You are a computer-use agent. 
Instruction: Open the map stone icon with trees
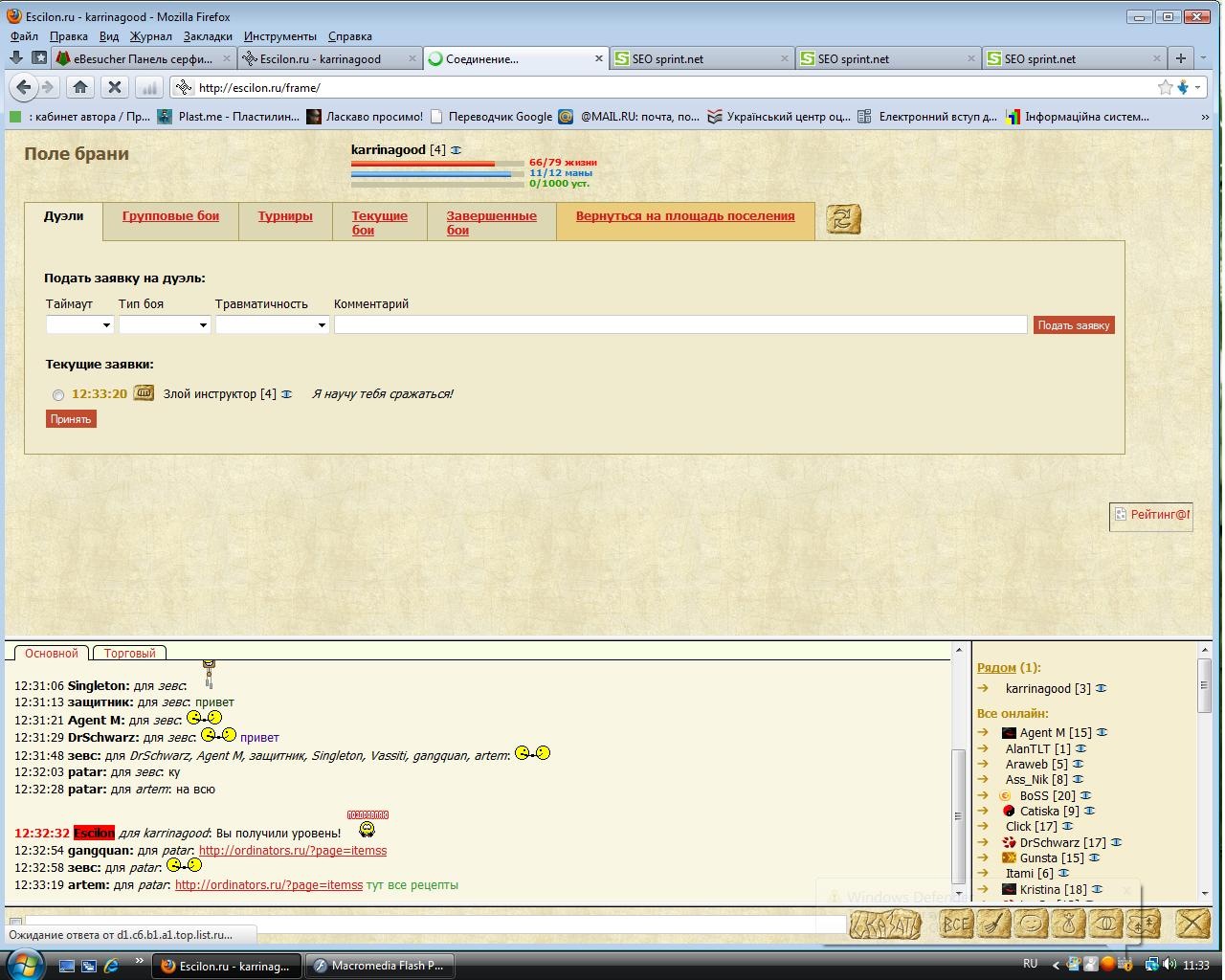(1144, 924)
